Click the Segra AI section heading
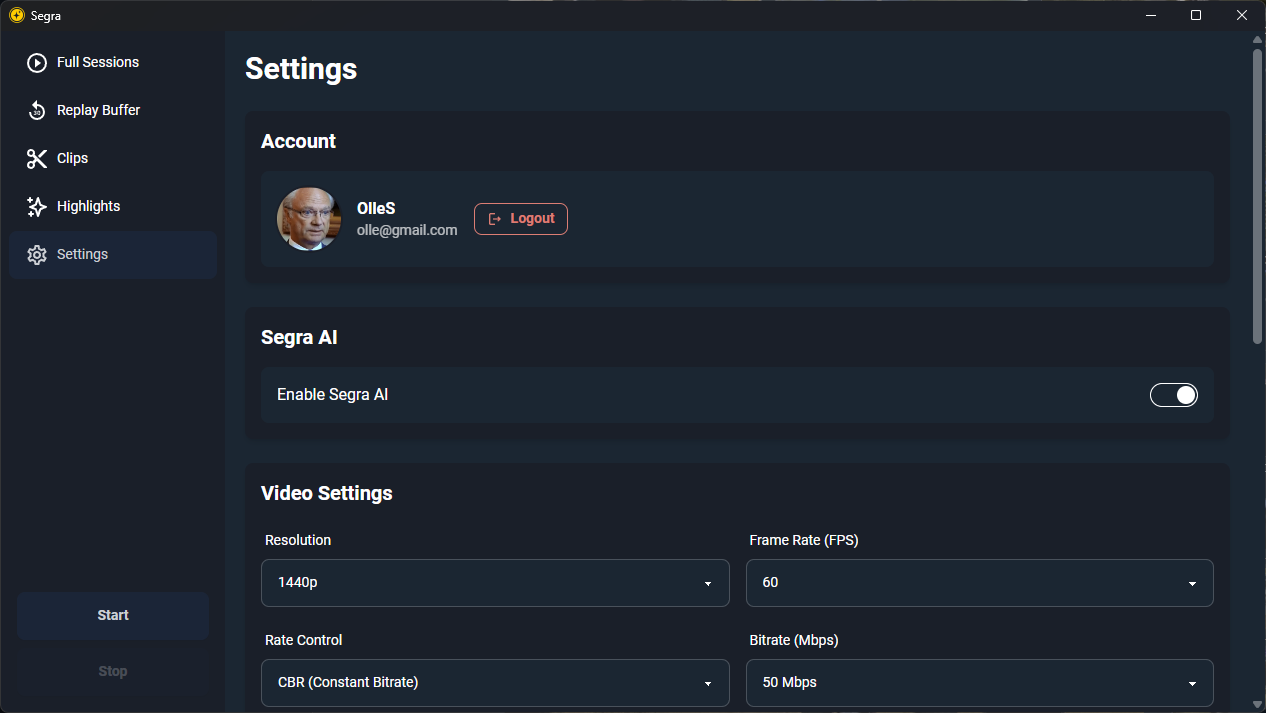The image size is (1266, 713). (x=299, y=337)
